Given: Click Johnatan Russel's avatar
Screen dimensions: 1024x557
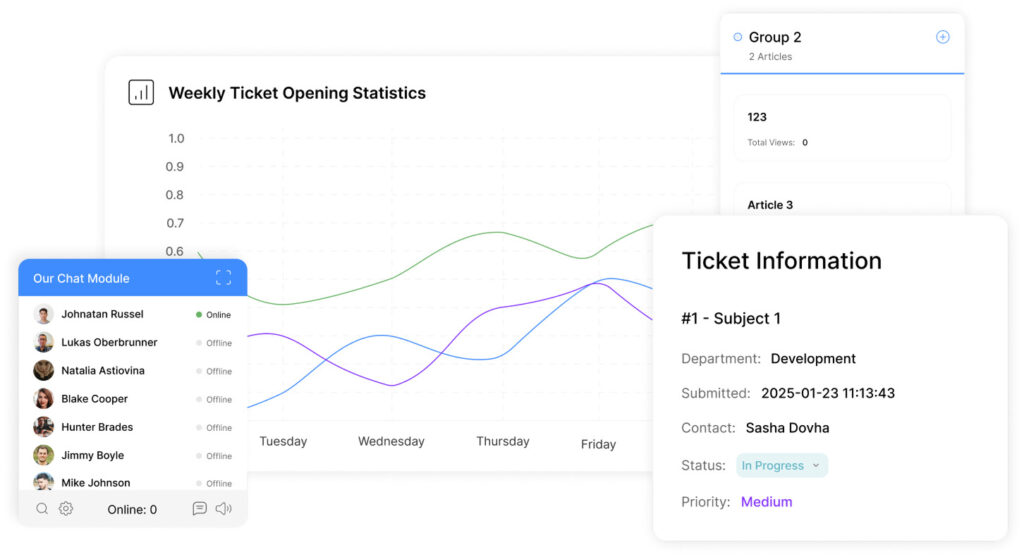Looking at the screenshot, I should (43, 314).
